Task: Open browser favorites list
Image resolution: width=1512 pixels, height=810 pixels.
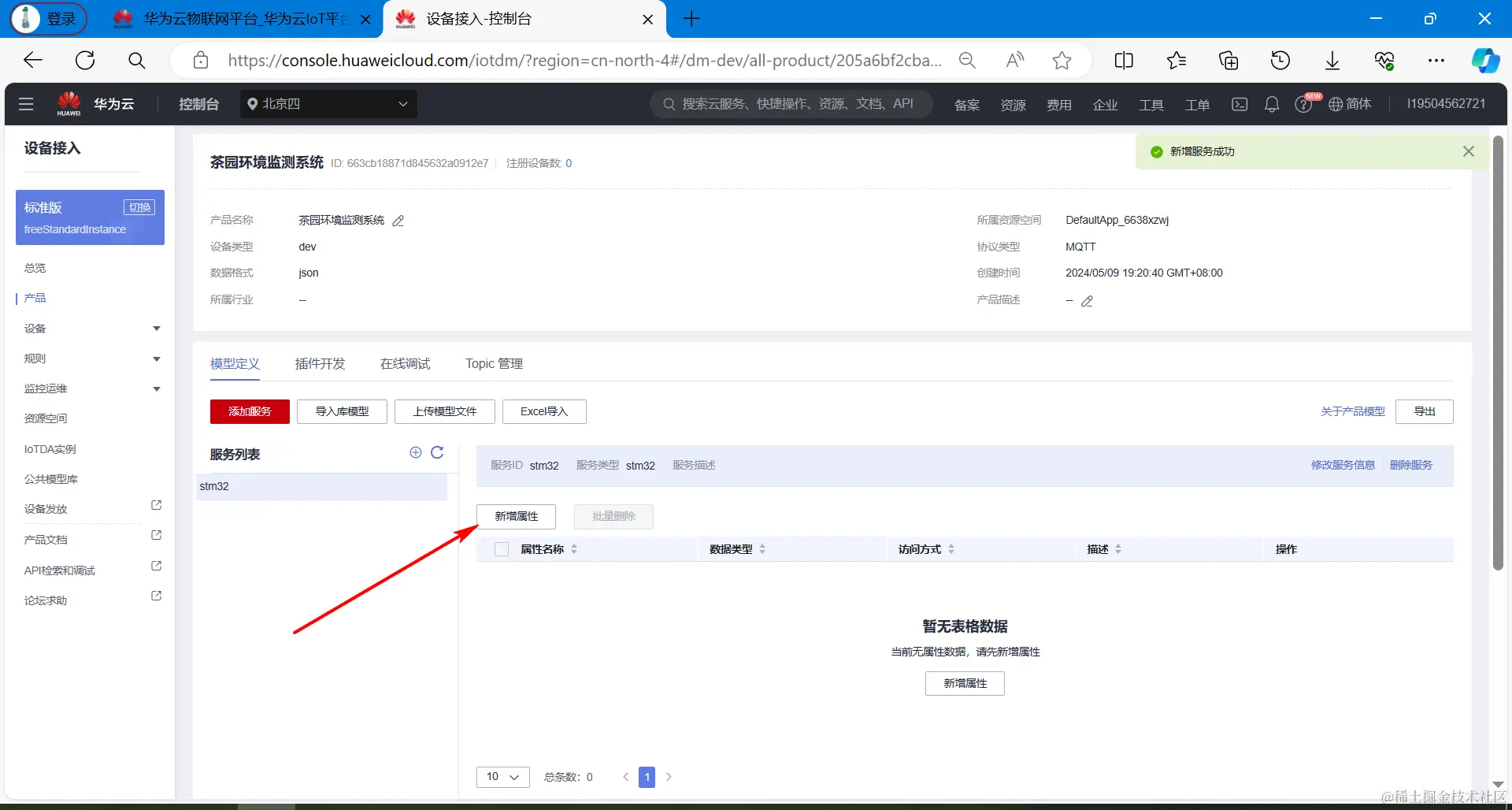Action: 1177,60
